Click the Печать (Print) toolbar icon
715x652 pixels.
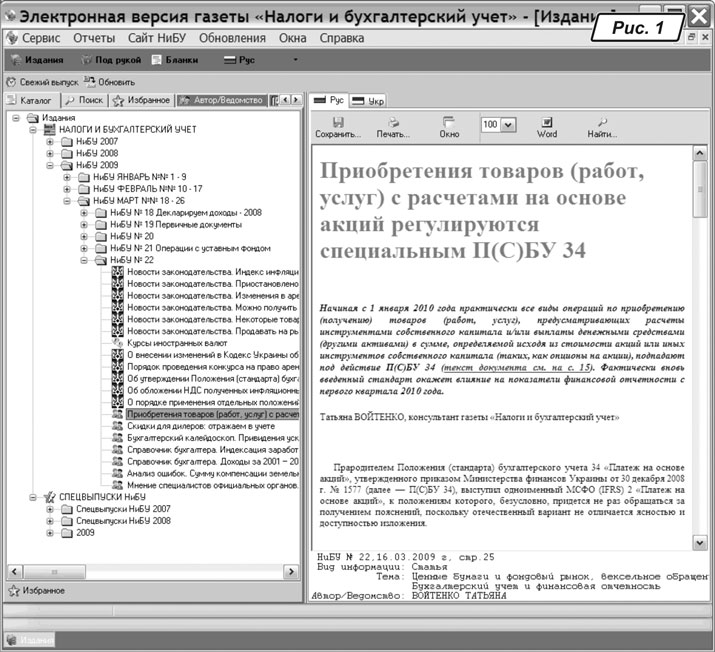[393, 122]
